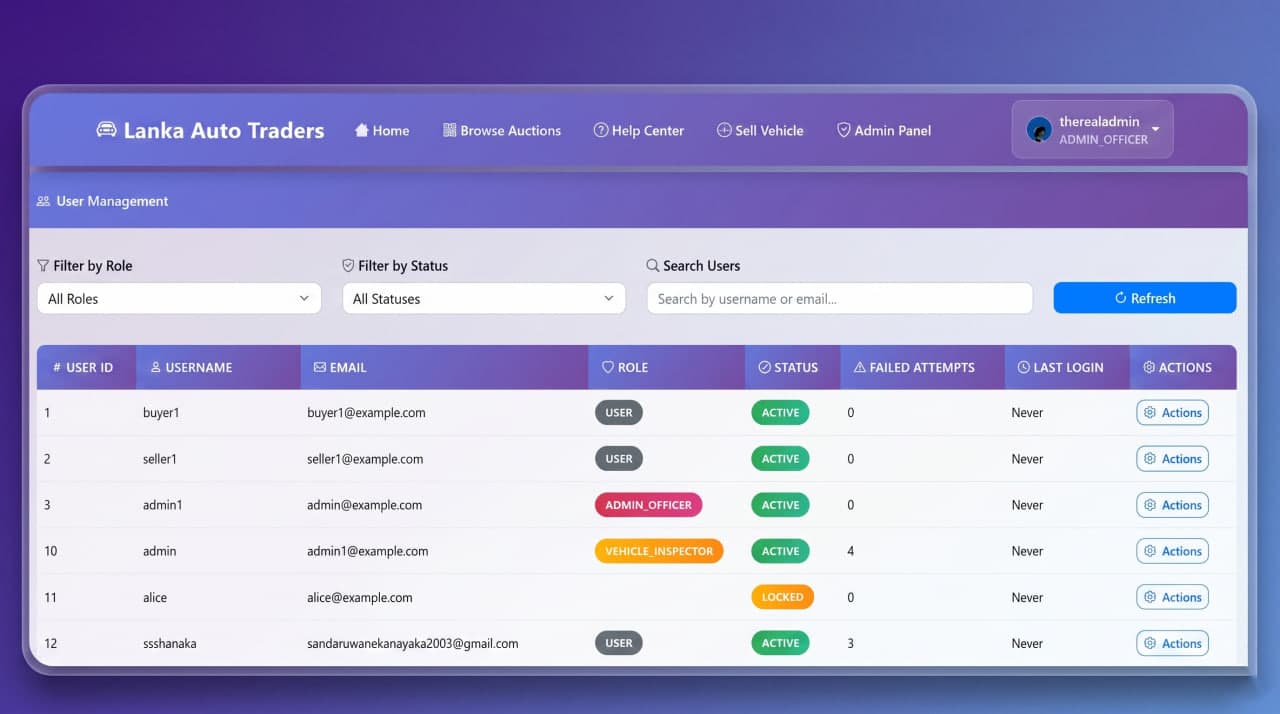Click the gear icon in alice's Actions button
1280x714 pixels.
pyautogui.click(x=1150, y=598)
